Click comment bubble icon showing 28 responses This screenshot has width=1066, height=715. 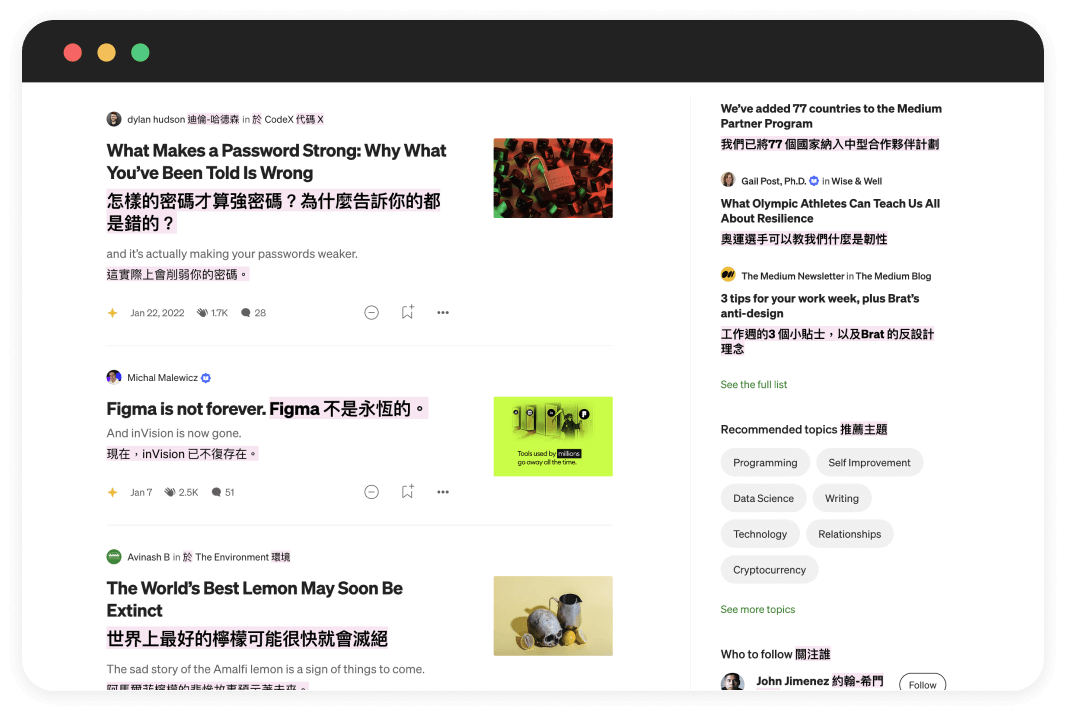point(246,313)
